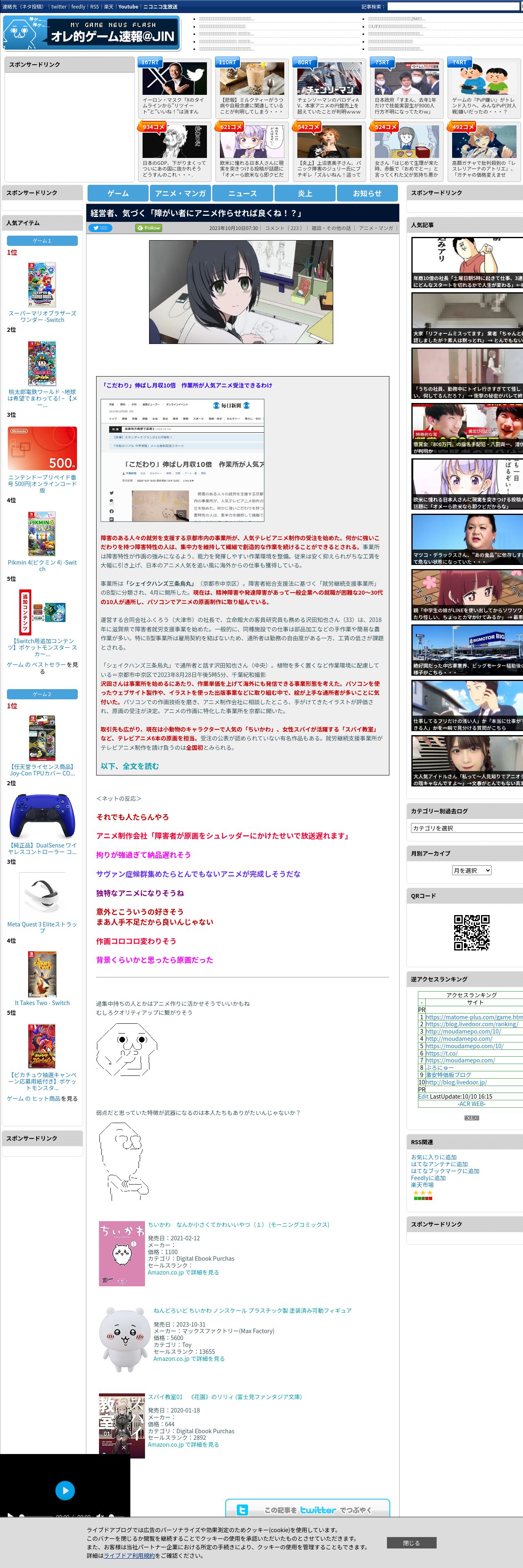Click 以下、全文を読む link
The image size is (523, 1568).
click(x=130, y=766)
